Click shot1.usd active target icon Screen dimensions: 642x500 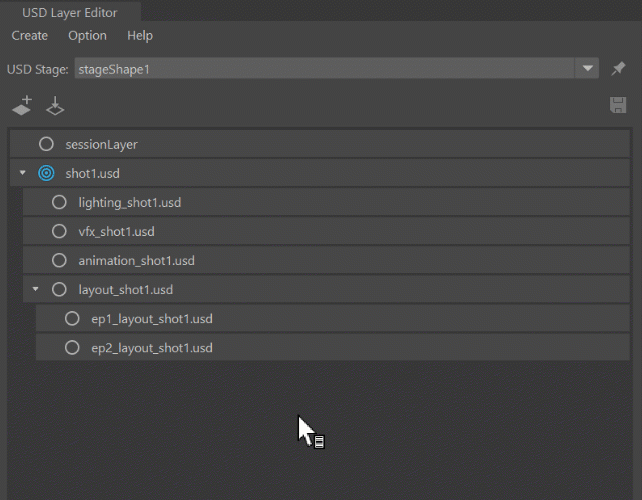[x=46, y=173]
